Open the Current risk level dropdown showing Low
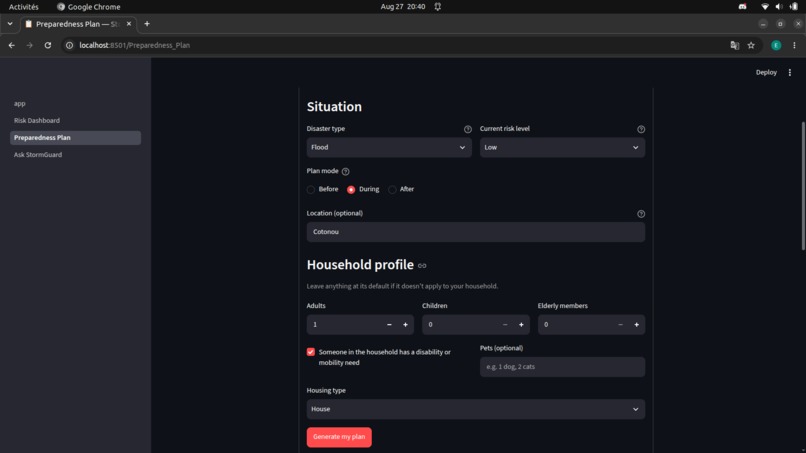806x453 pixels. 562,148
